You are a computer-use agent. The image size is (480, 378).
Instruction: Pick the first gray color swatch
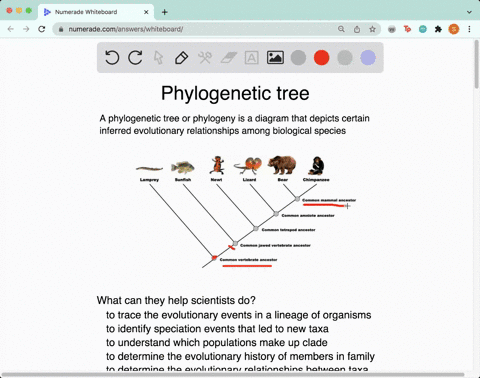[298, 58]
